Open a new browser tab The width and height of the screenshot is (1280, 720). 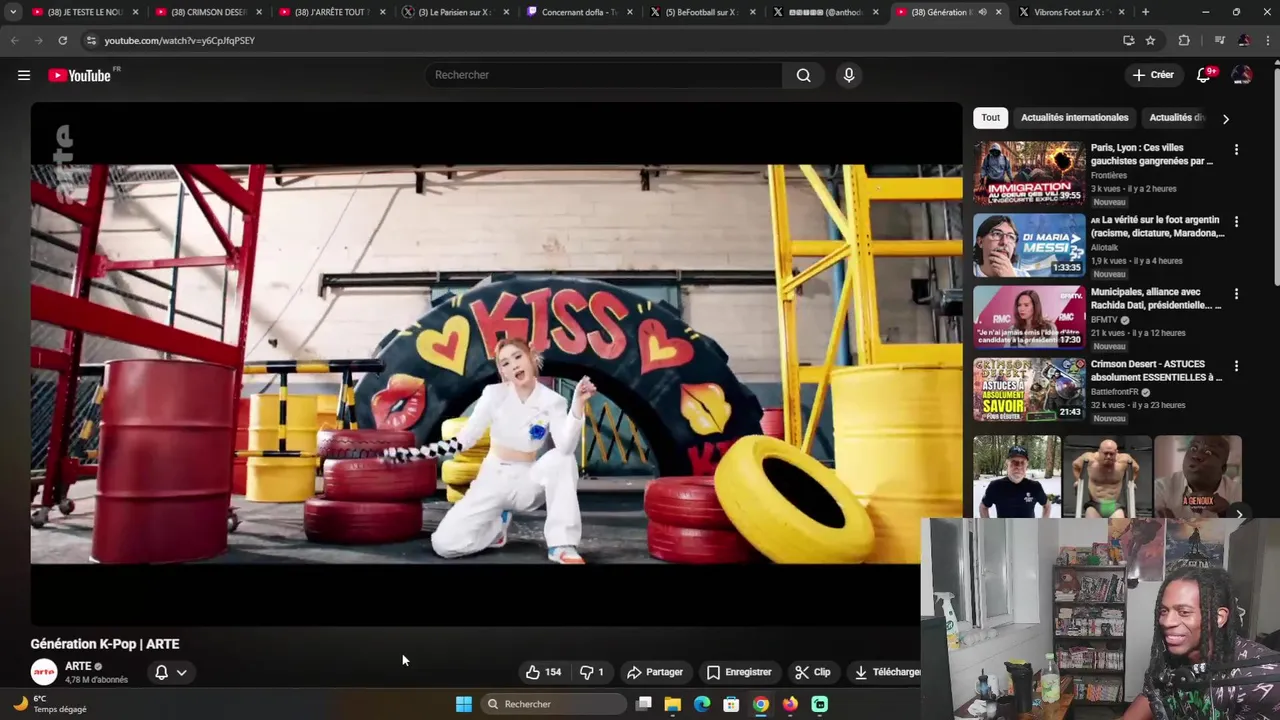[1145, 12]
